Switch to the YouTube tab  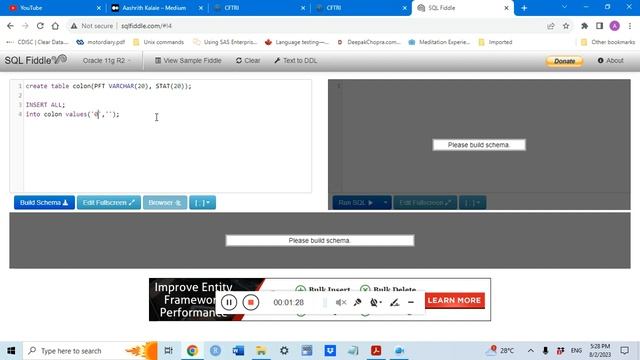click(52, 8)
